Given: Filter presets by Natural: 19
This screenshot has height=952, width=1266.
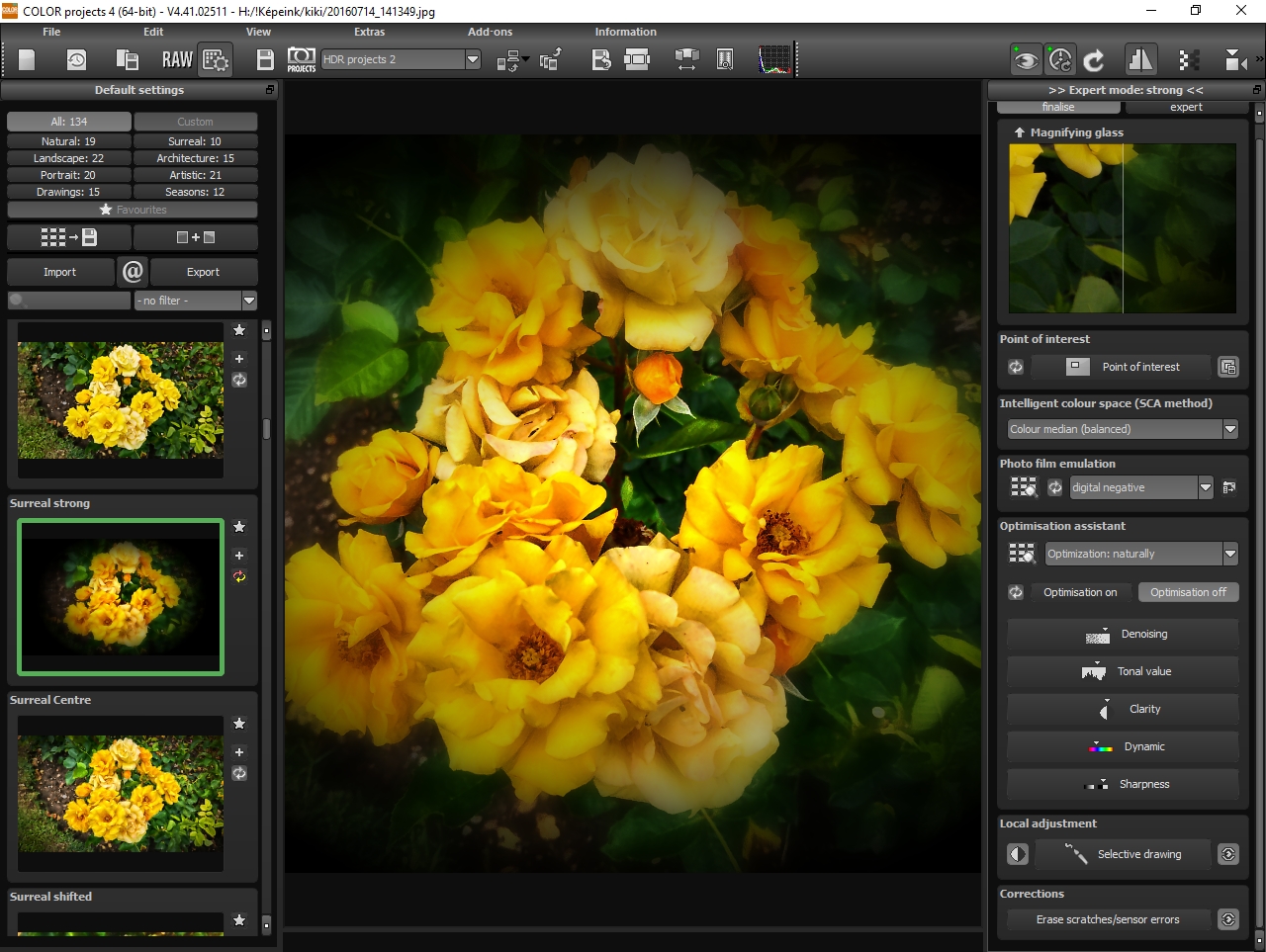Looking at the screenshot, I should (69, 141).
